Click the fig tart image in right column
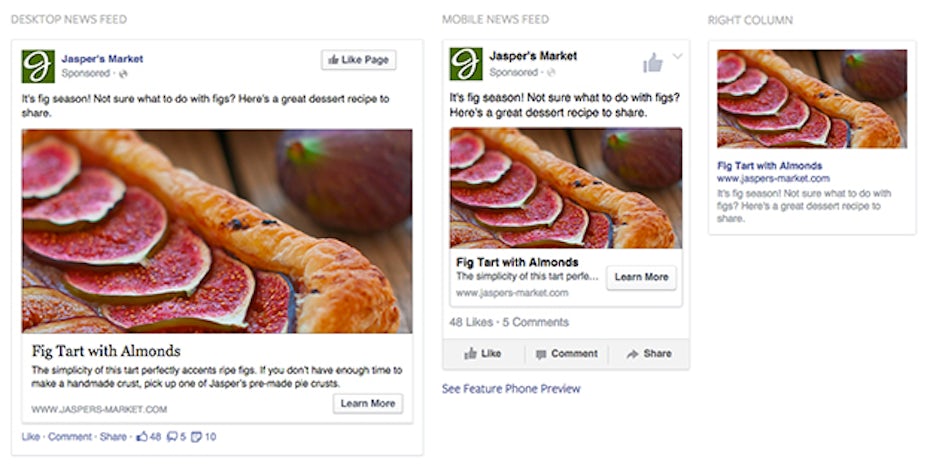Screen dimensions: 930x471 (x=811, y=99)
